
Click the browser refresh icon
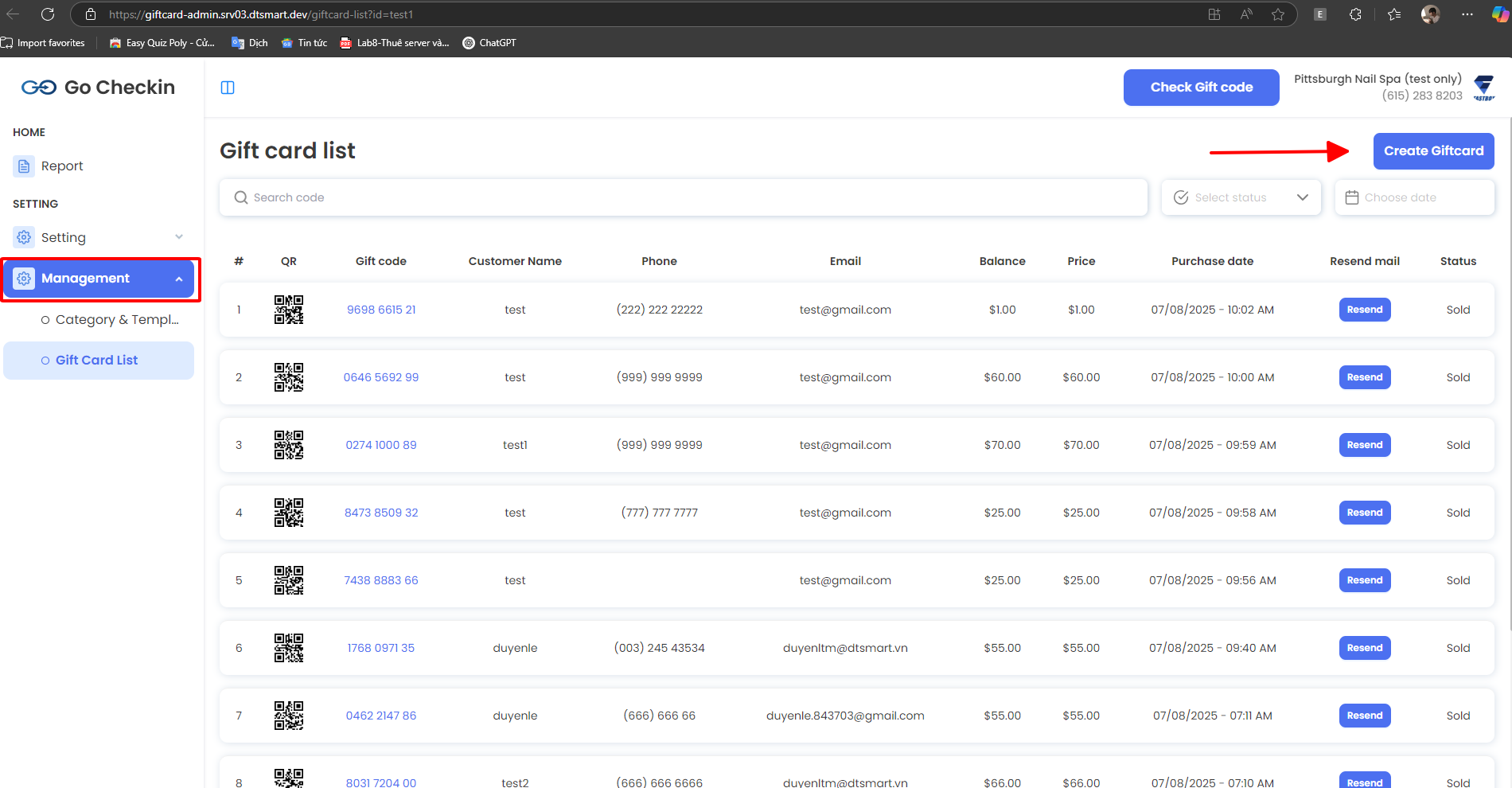[x=48, y=14]
